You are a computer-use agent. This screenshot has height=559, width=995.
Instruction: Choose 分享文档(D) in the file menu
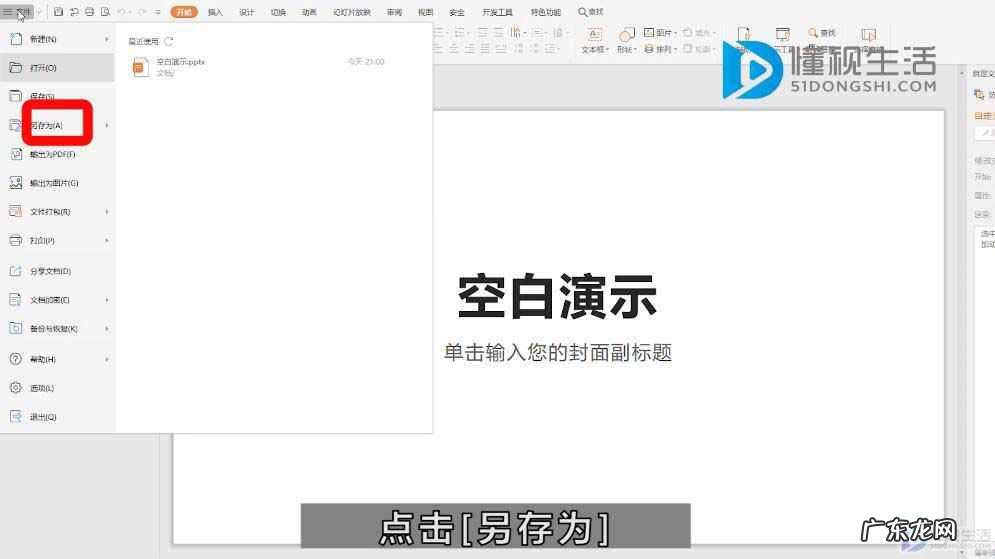click(57, 271)
